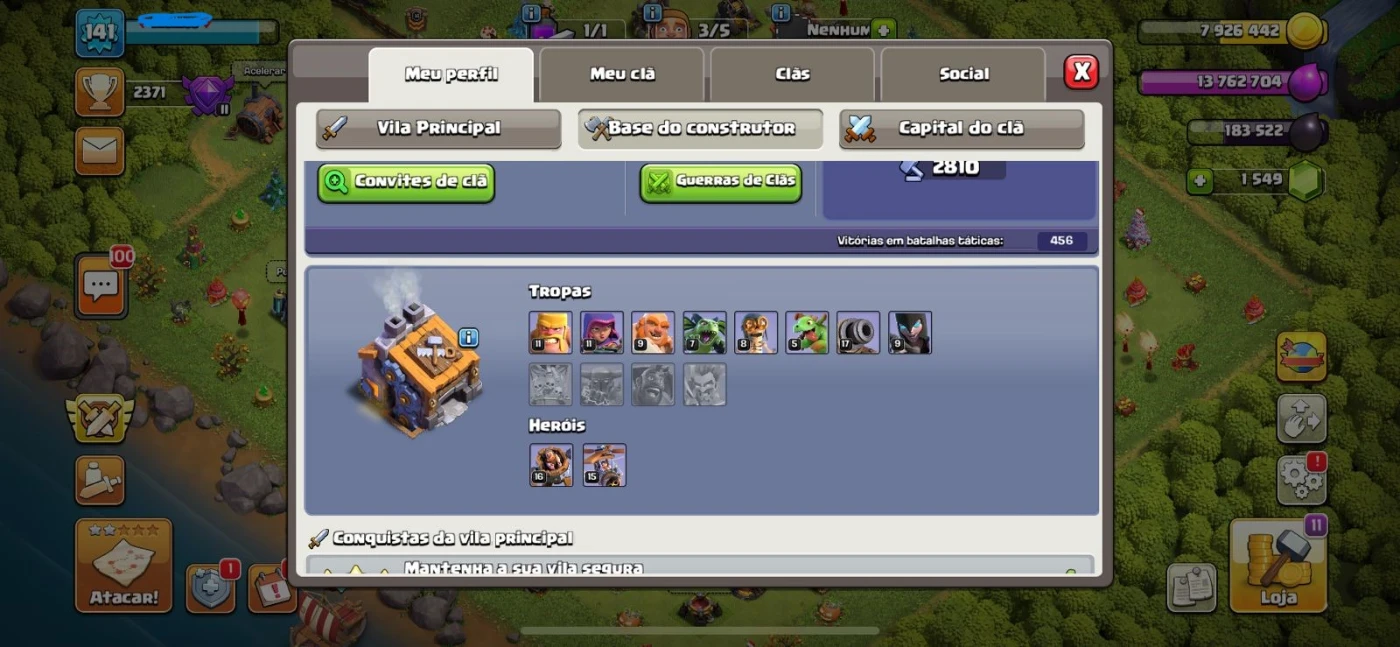Click the Builder Hall info icon
Screen dimensions: 1400x647
(468, 338)
